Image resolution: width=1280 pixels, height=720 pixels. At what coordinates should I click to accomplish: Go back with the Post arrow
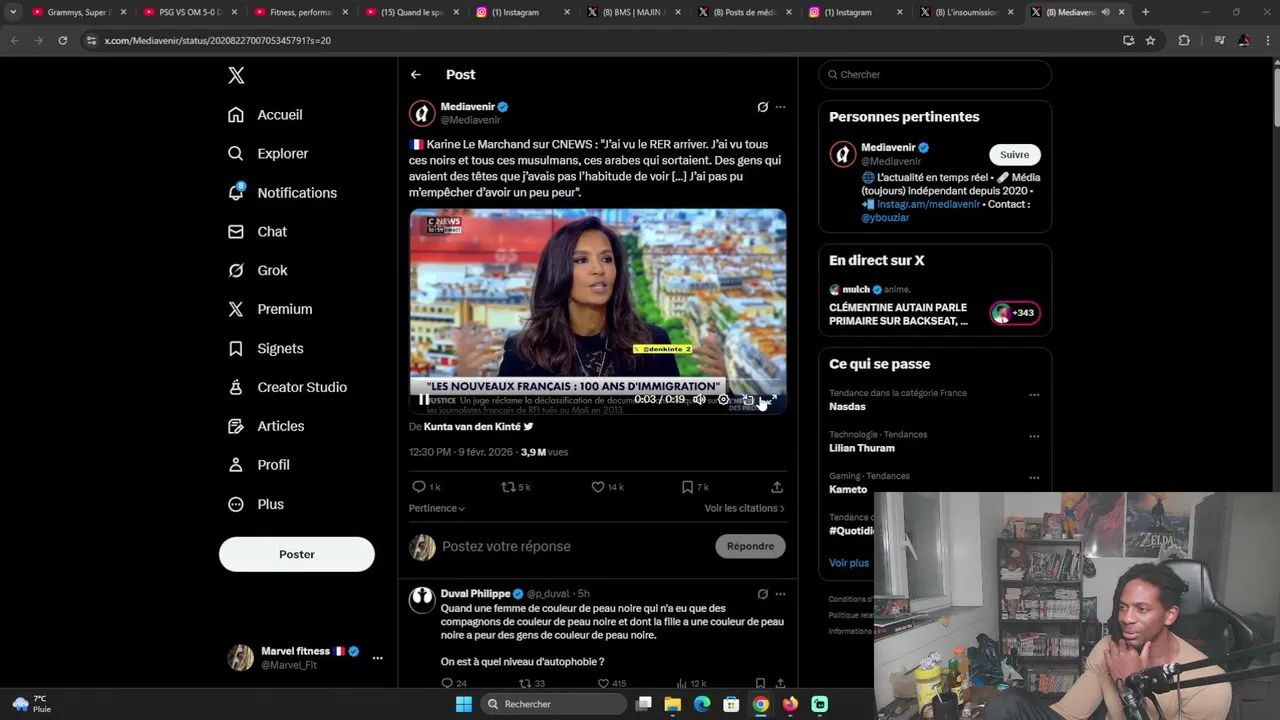(415, 75)
